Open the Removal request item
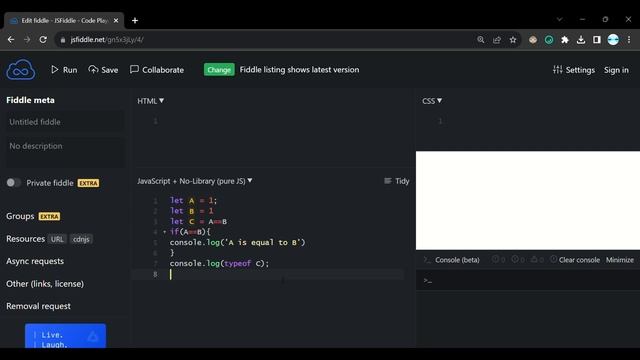Screen dimensions: 640x360 click(38, 306)
